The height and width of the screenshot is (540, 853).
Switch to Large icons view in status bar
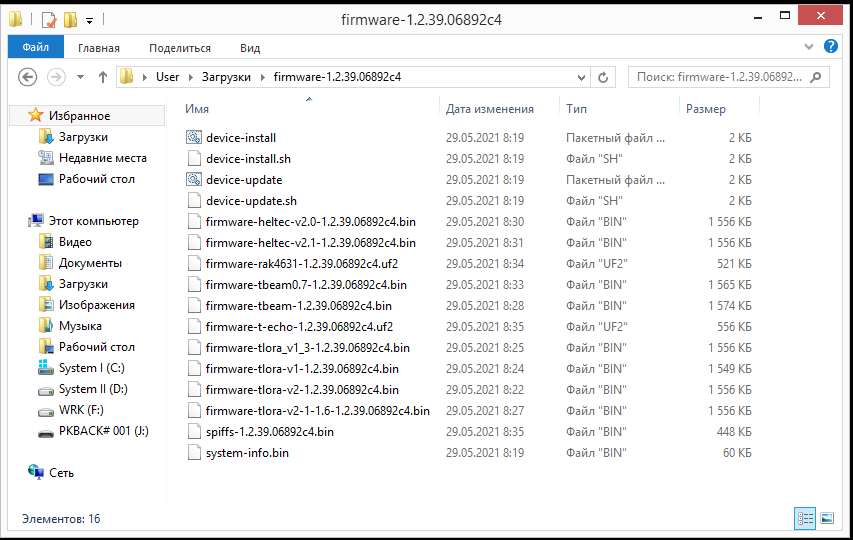(827, 518)
